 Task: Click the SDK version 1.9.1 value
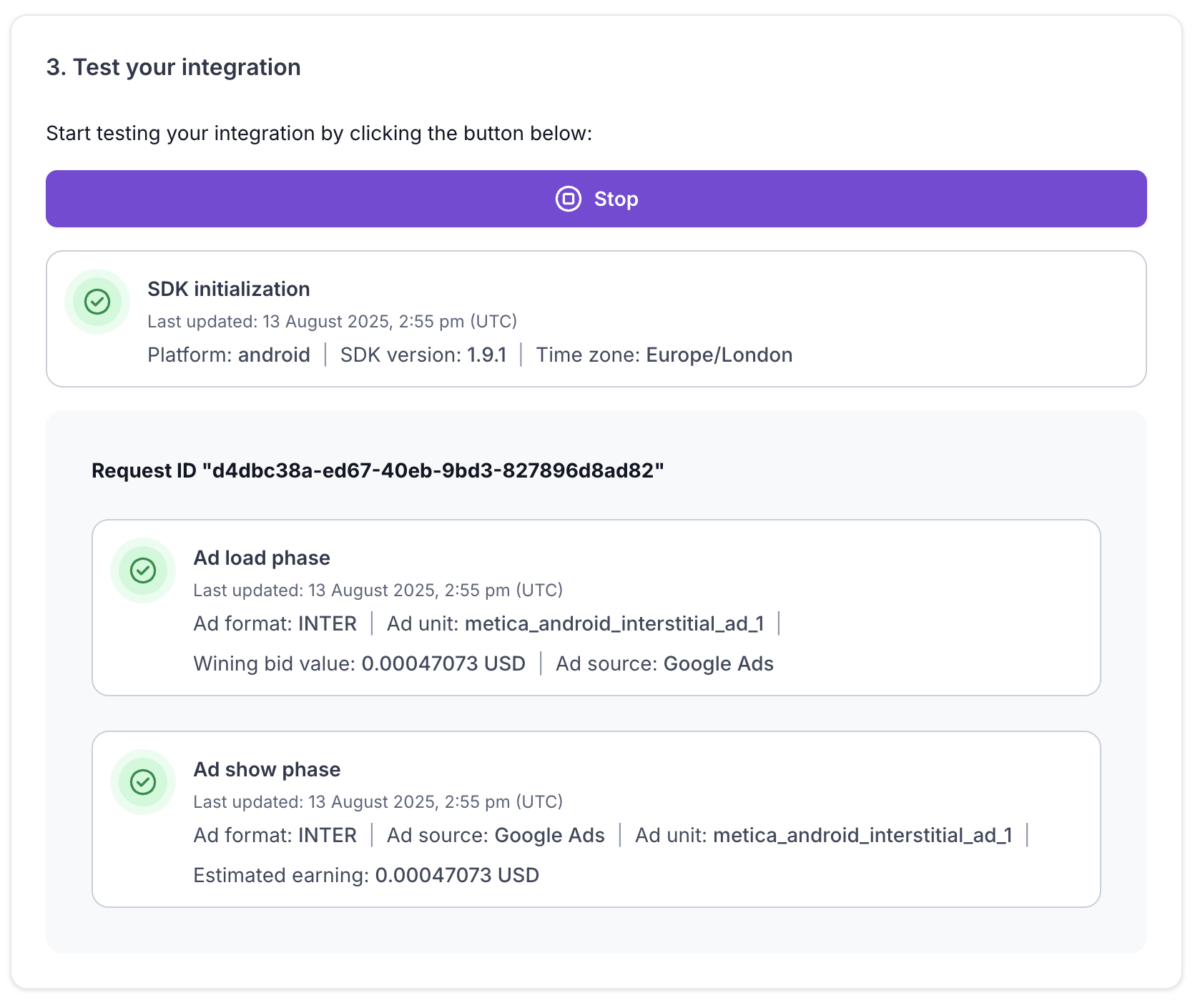coord(486,355)
